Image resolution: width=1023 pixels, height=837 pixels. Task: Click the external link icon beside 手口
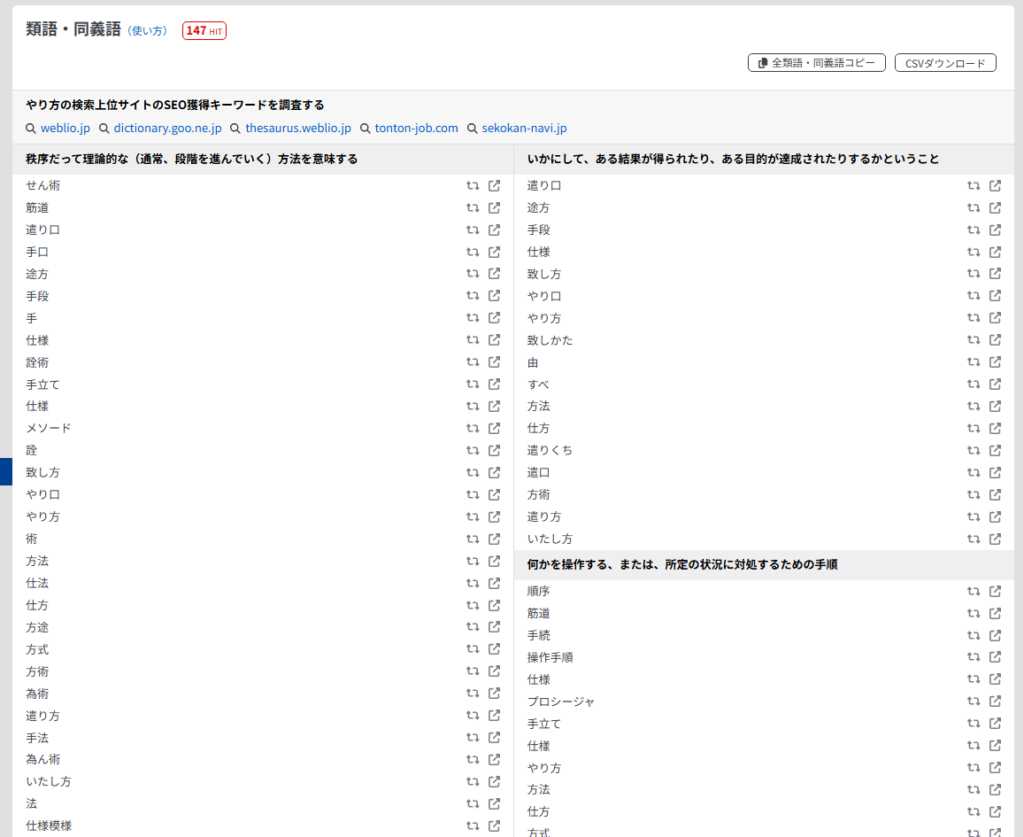coord(494,252)
